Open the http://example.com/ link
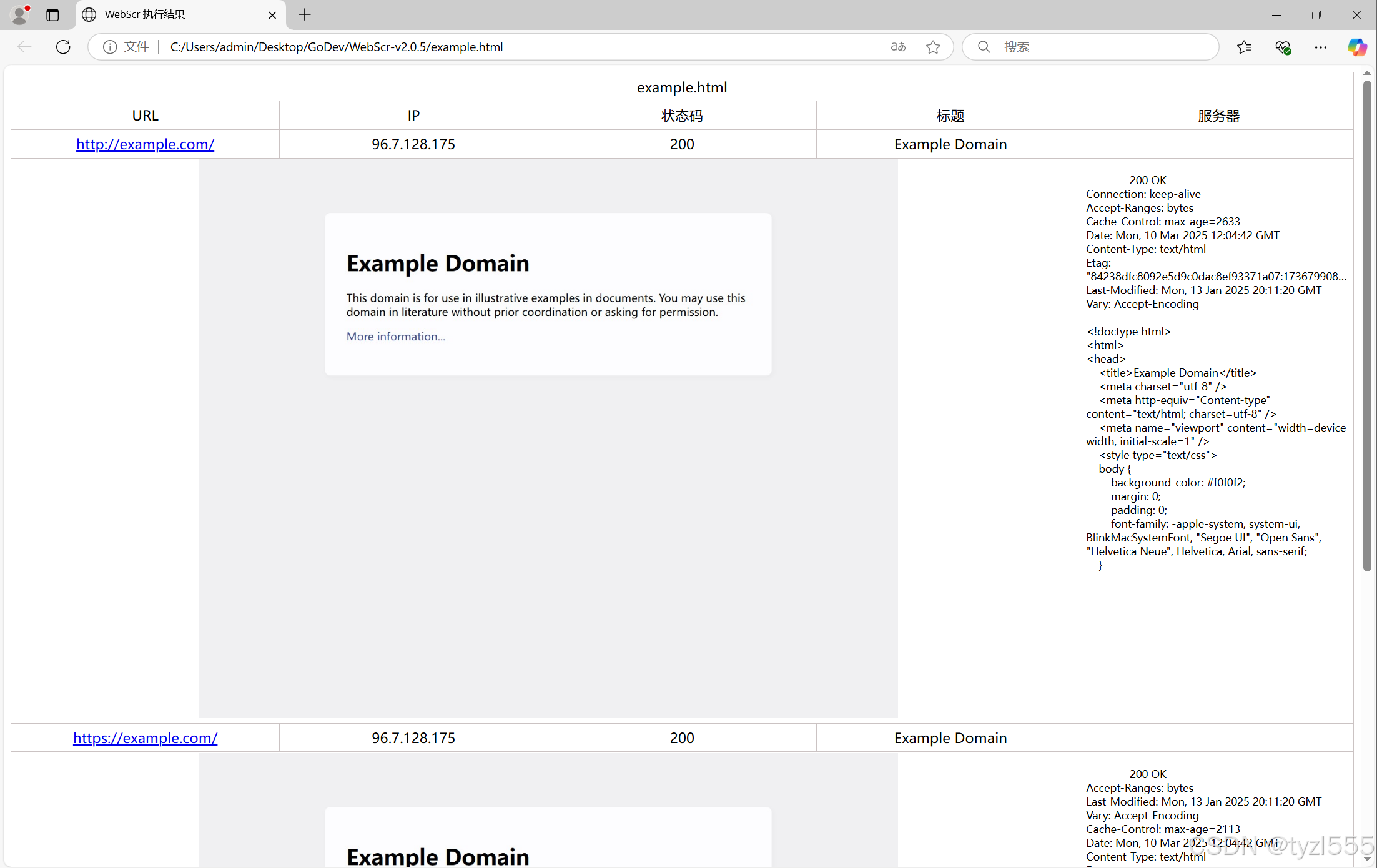 [145, 144]
